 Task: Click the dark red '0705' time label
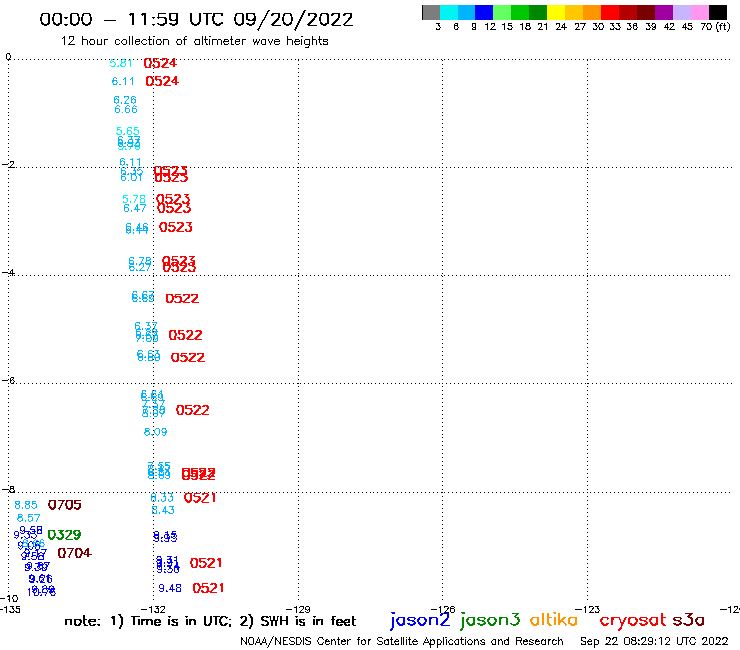point(65,505)
